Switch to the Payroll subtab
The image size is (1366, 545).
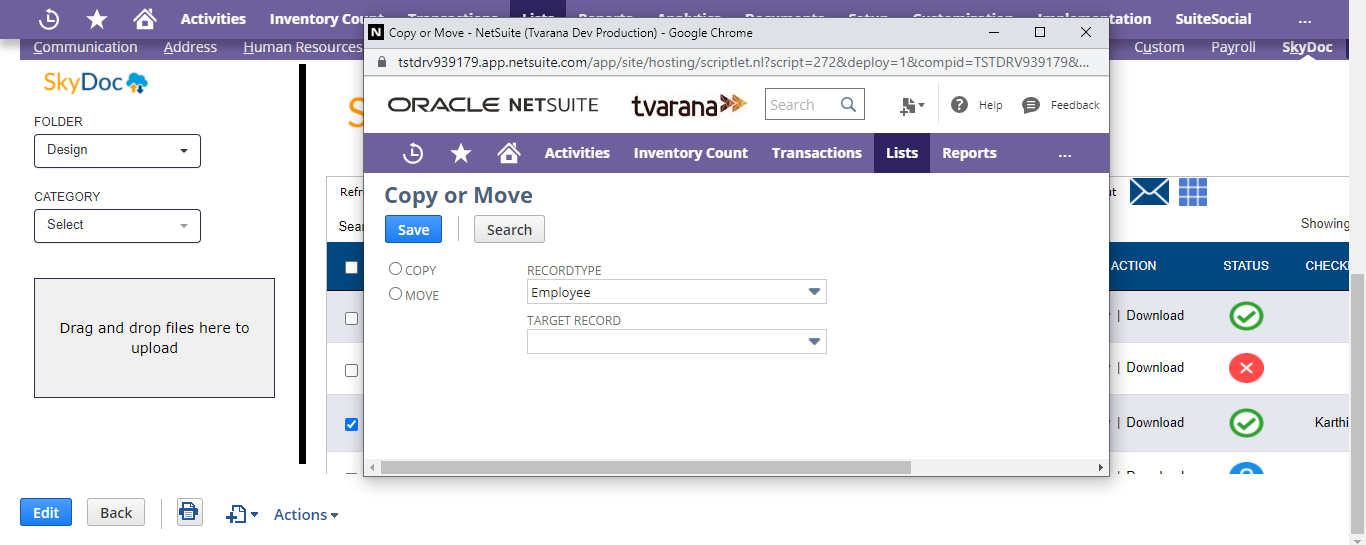pyautogui.click(x=1233, y=47)
